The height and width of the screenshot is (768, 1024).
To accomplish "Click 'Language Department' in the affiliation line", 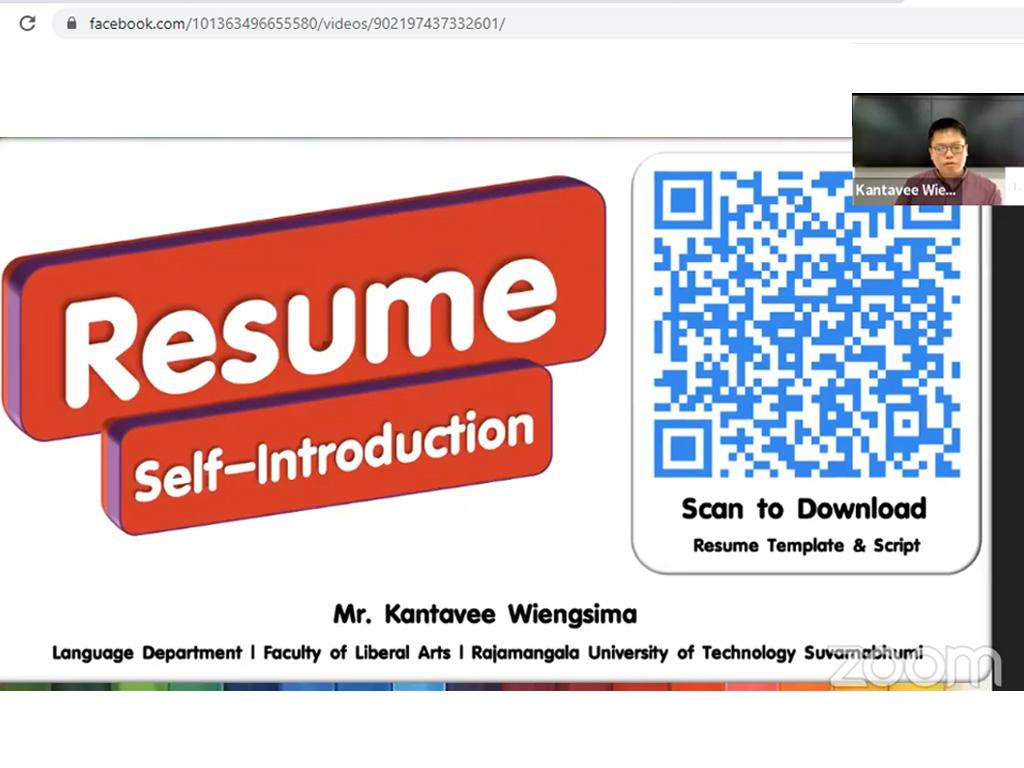I will tap(147, 653).
